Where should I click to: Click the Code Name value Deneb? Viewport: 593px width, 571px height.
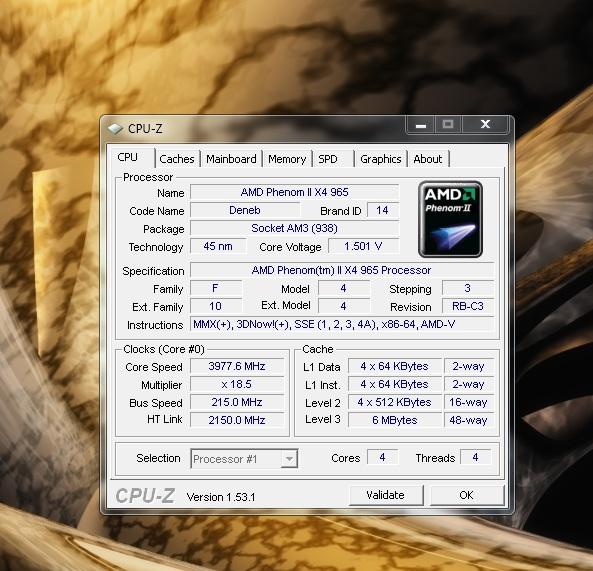(x=245, y=210)
